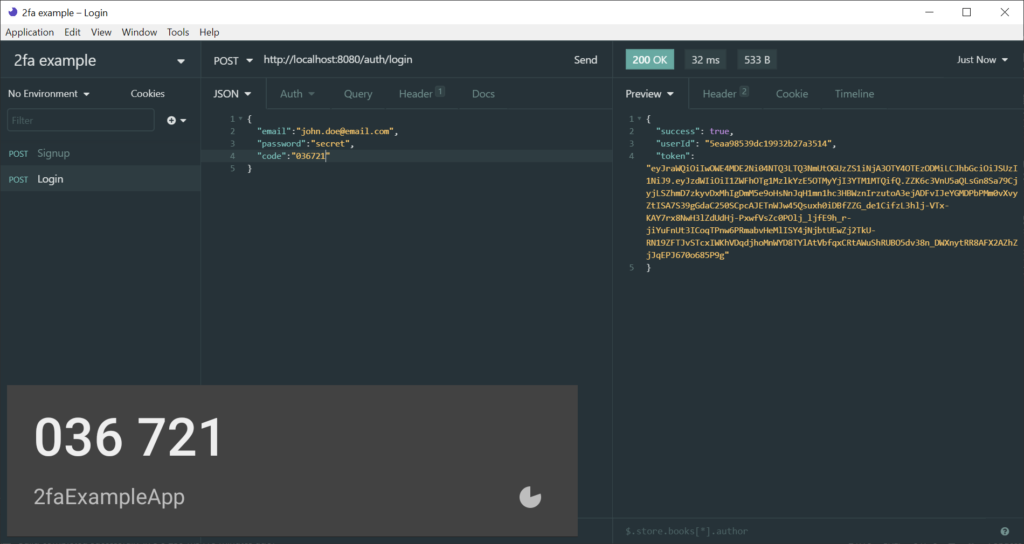Open the No Environment dropdown
1024x544 pixels.
(49, 94)
